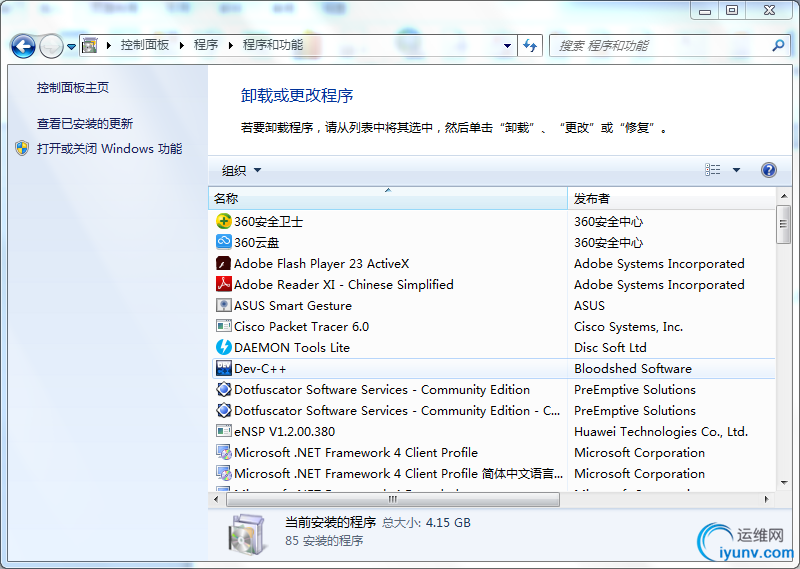Viewport: 800px width, 569px height.
Task: Click the Control Panel icon in address bar
Action: tap(90, 45)
